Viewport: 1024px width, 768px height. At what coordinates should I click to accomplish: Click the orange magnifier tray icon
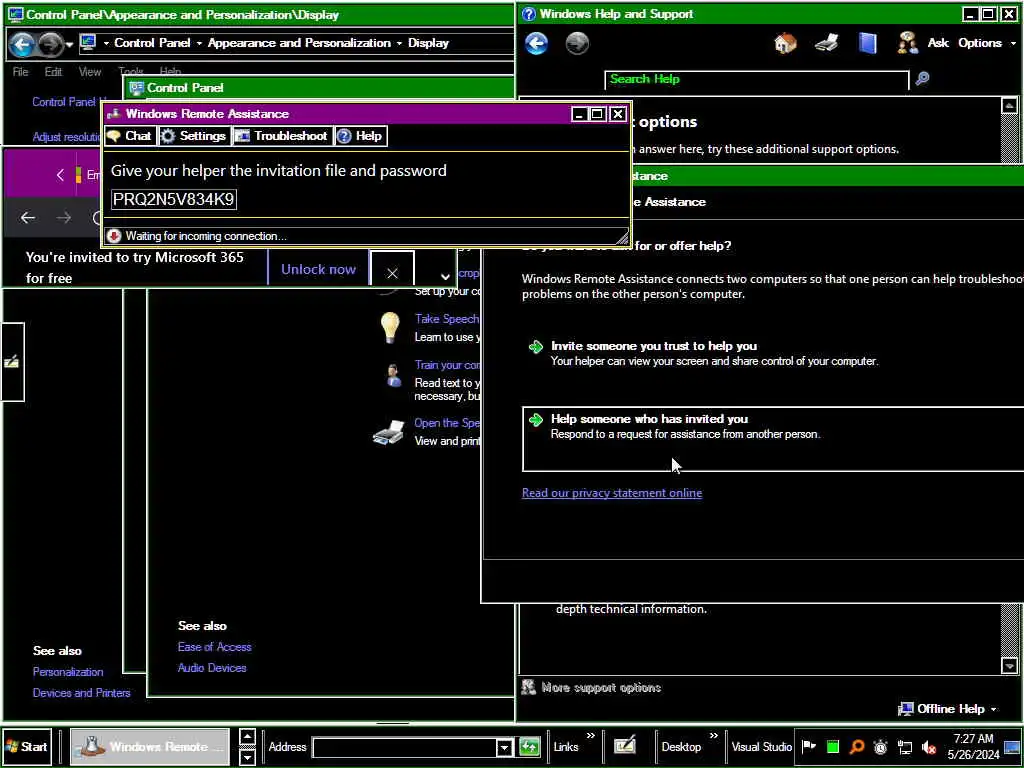tap(857, 747)
